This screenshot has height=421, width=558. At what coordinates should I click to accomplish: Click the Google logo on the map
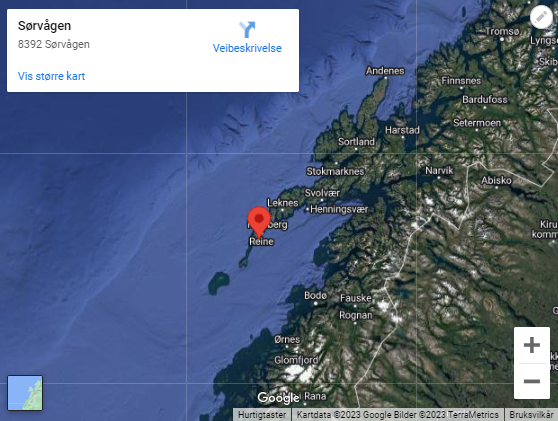point(278,398)
